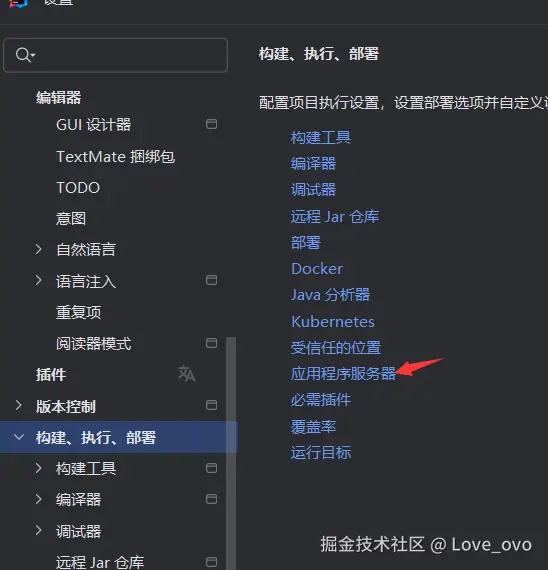Click the translation icon next to 插件

[187, 374]
